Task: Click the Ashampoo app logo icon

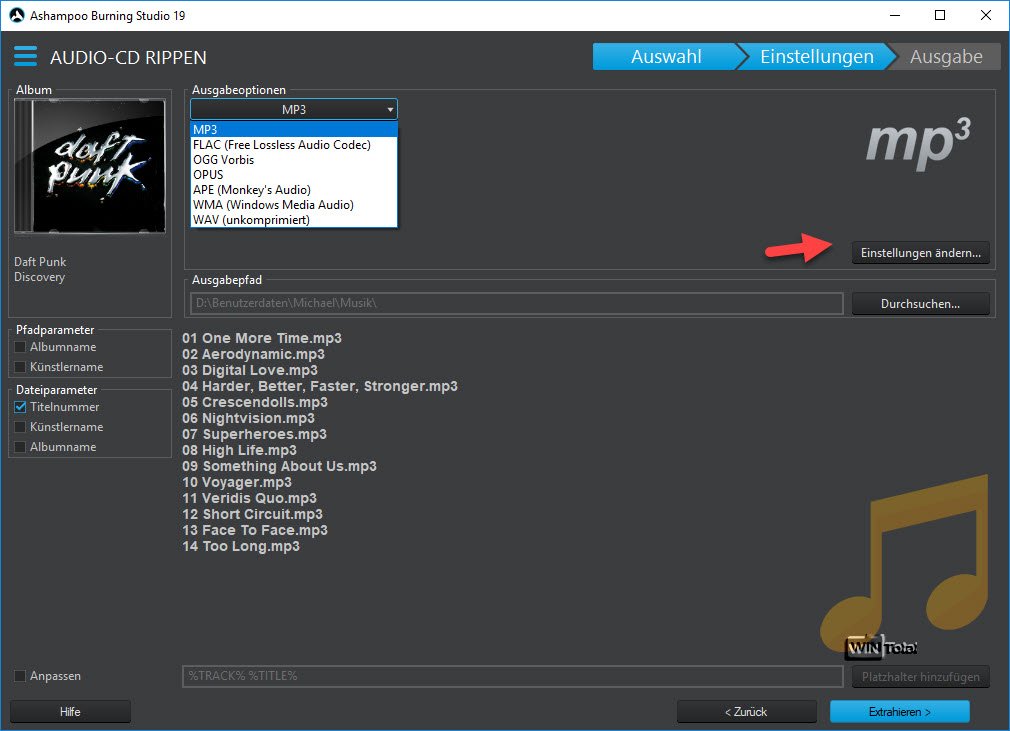Action: coord(17,15)
